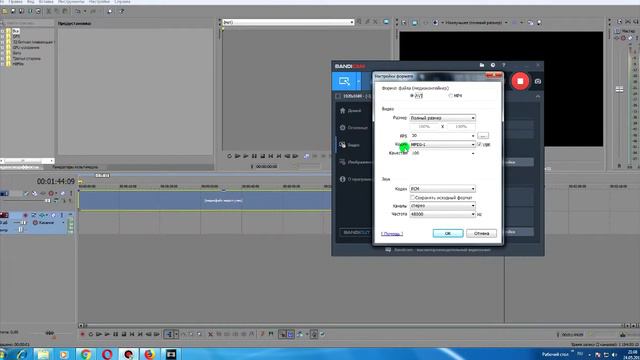Open Bandicam help question-mark icon

[504, 65]
